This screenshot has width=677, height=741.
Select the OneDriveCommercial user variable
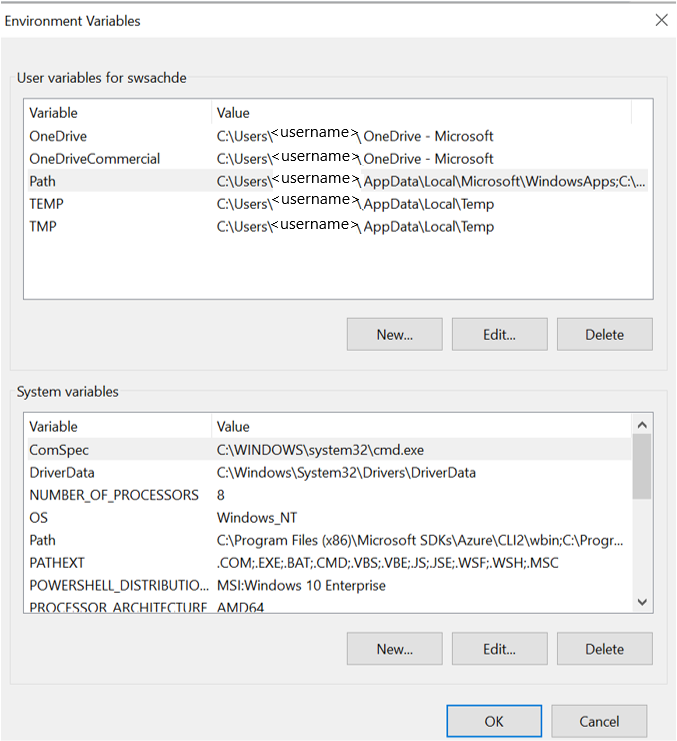tap(338, 159)
